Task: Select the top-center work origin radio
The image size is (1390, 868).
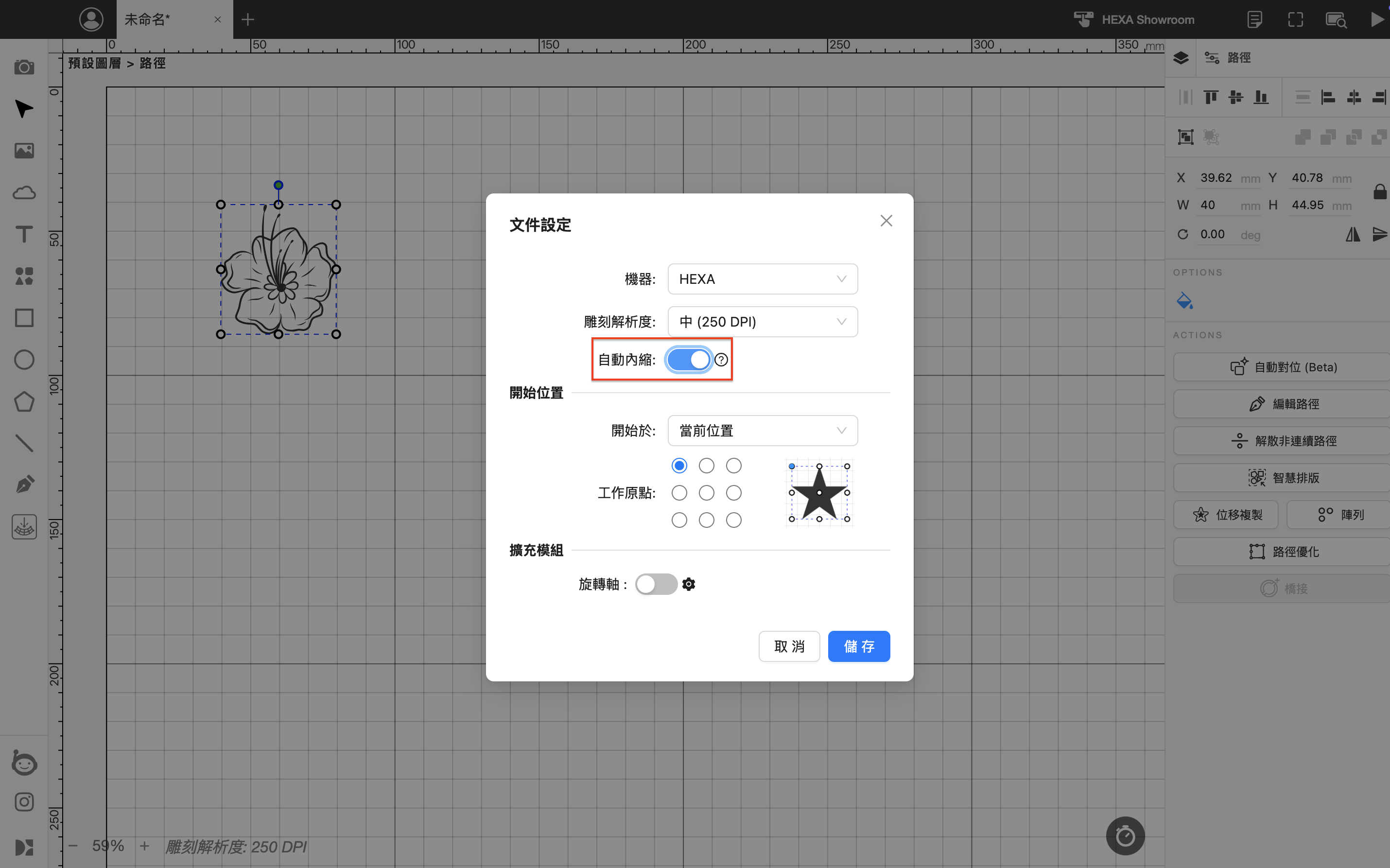Action: point(707,466)
